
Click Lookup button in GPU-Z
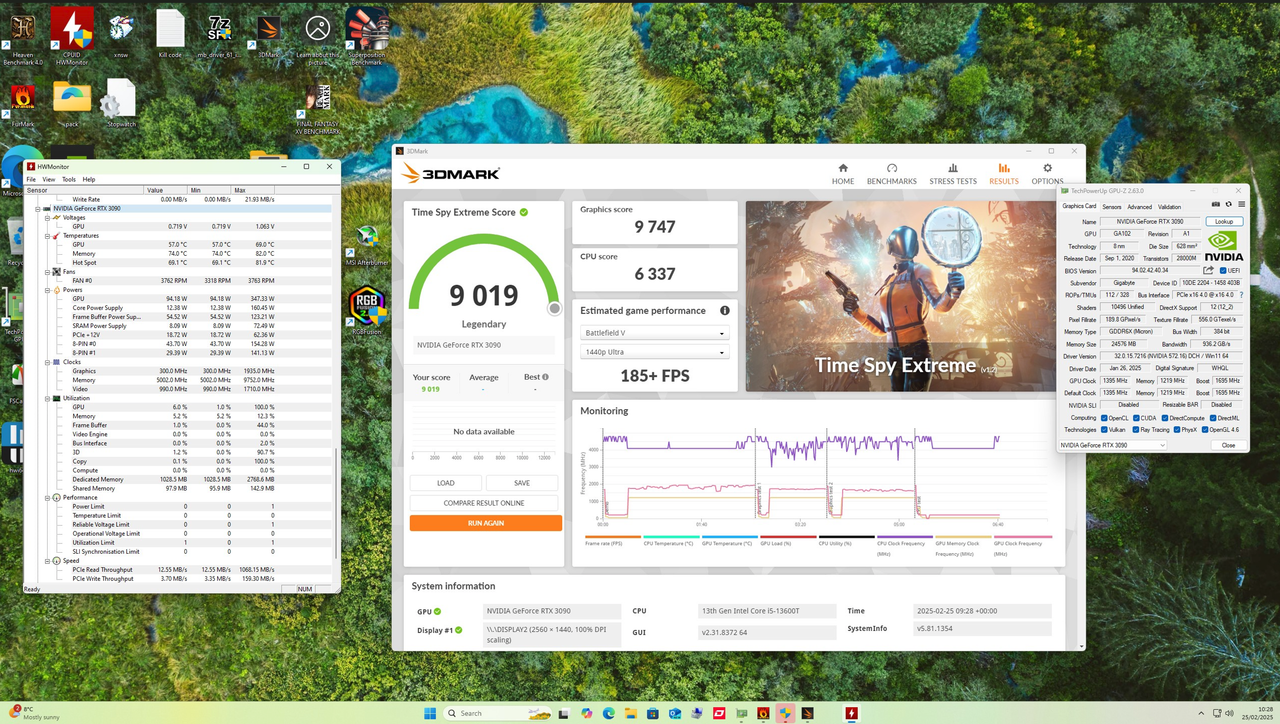[1224, 221]
